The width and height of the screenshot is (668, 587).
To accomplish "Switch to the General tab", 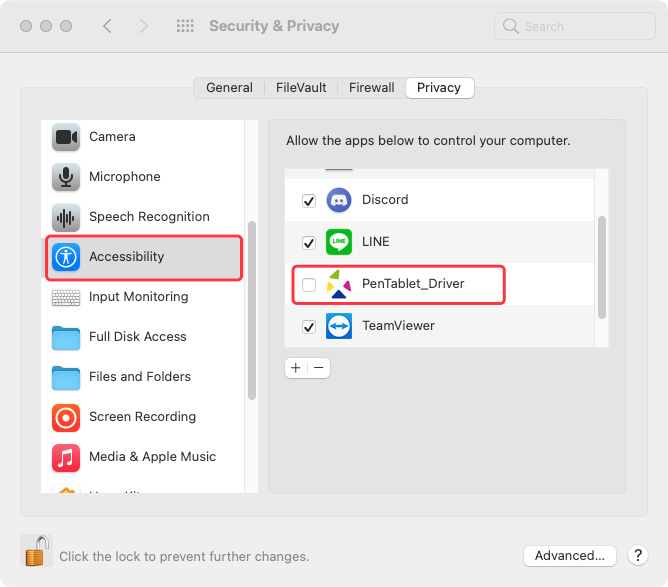I will tap(229, 88).
